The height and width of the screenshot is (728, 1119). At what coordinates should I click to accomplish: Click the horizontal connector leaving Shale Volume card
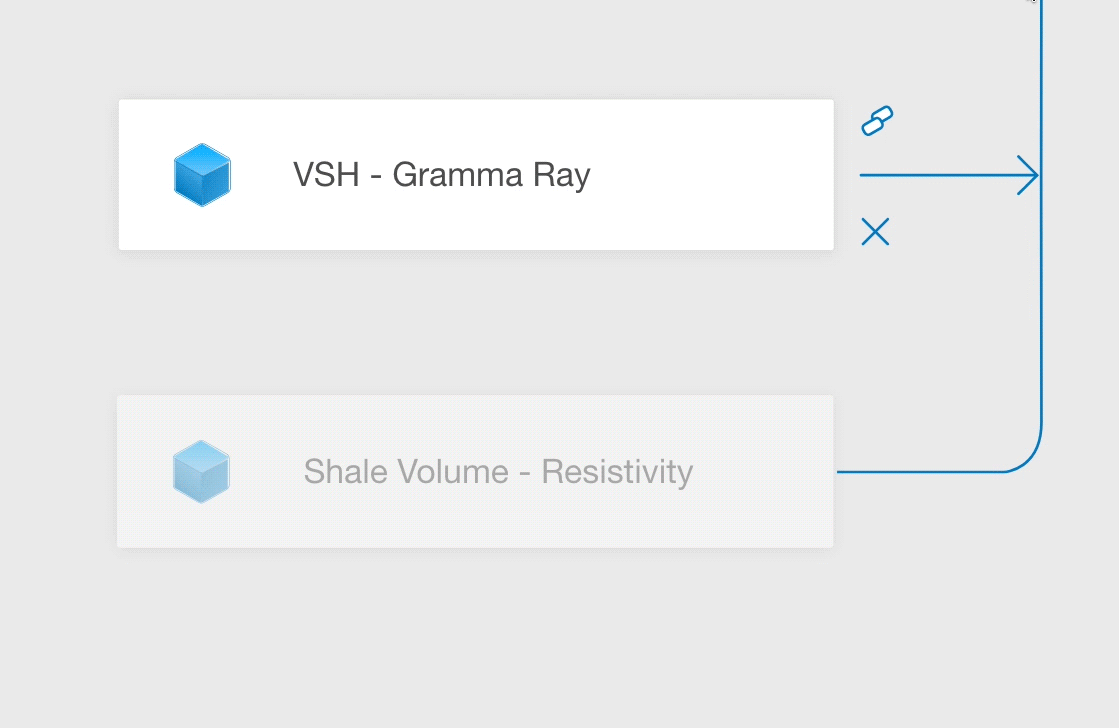tap(921, 472)
